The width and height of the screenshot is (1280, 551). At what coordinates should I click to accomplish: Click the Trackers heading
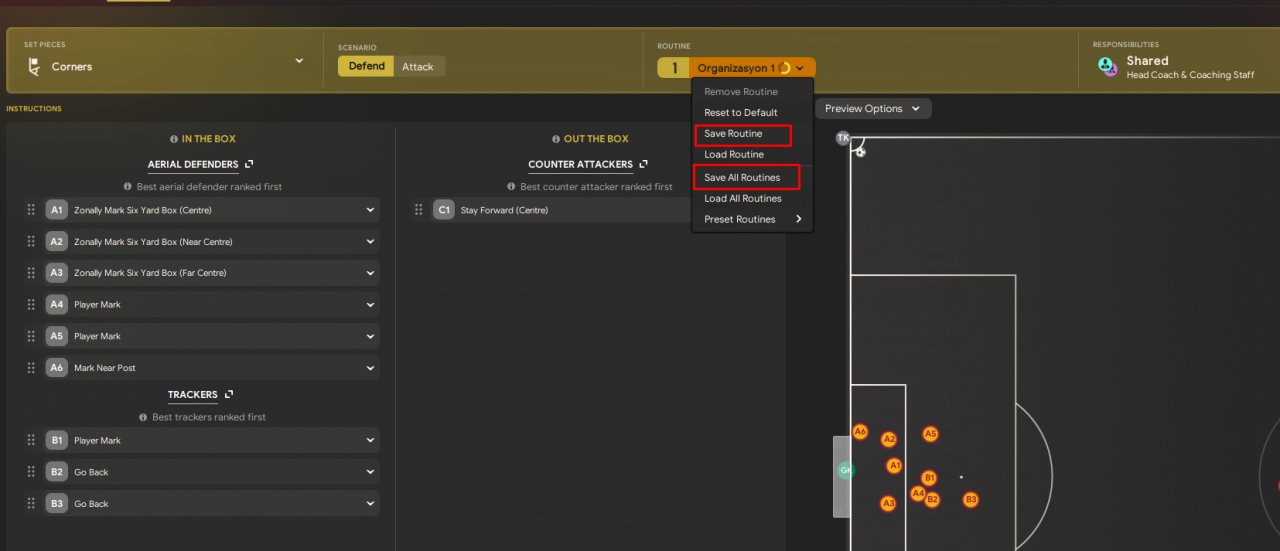[x=193, y=394]
